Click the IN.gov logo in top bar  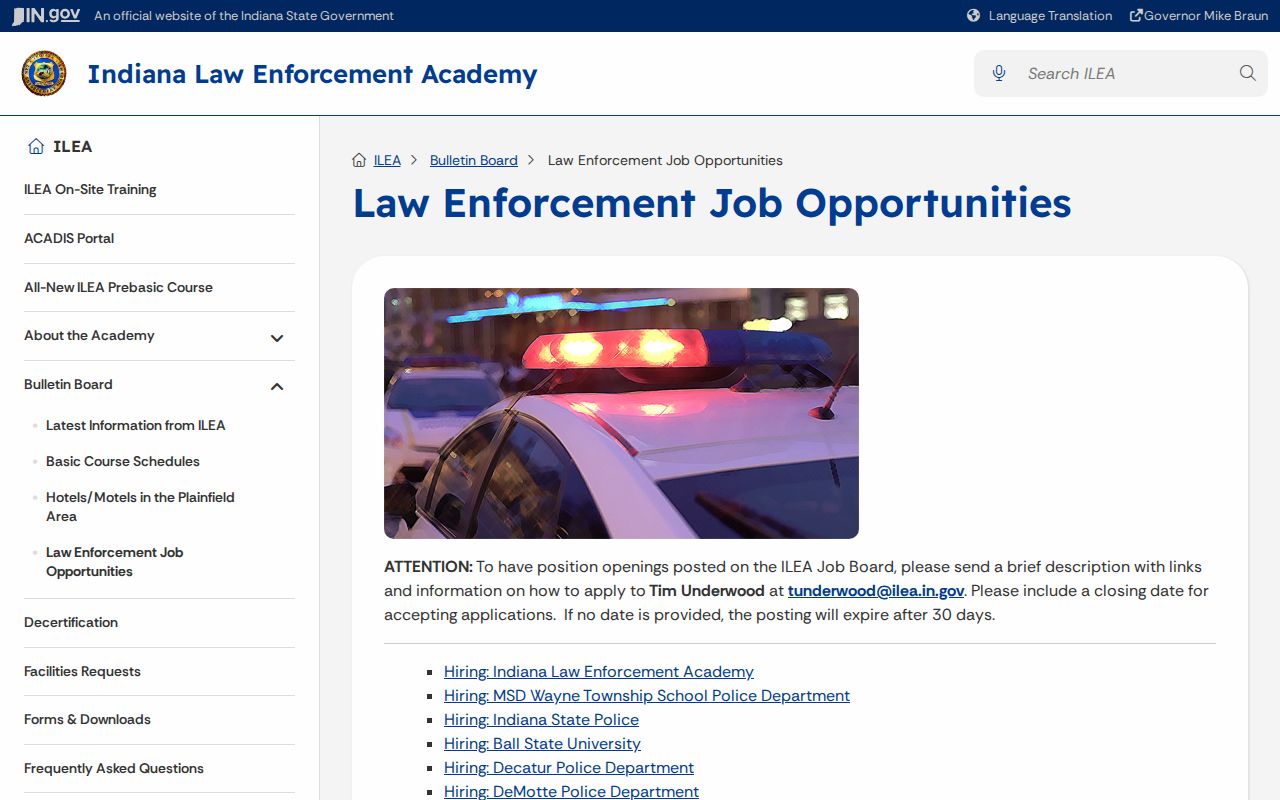pyautogui.click(x=46, y=16)
